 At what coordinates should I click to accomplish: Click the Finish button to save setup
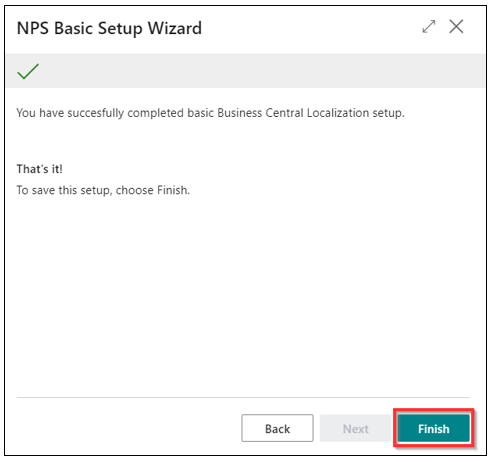point(434,428)
